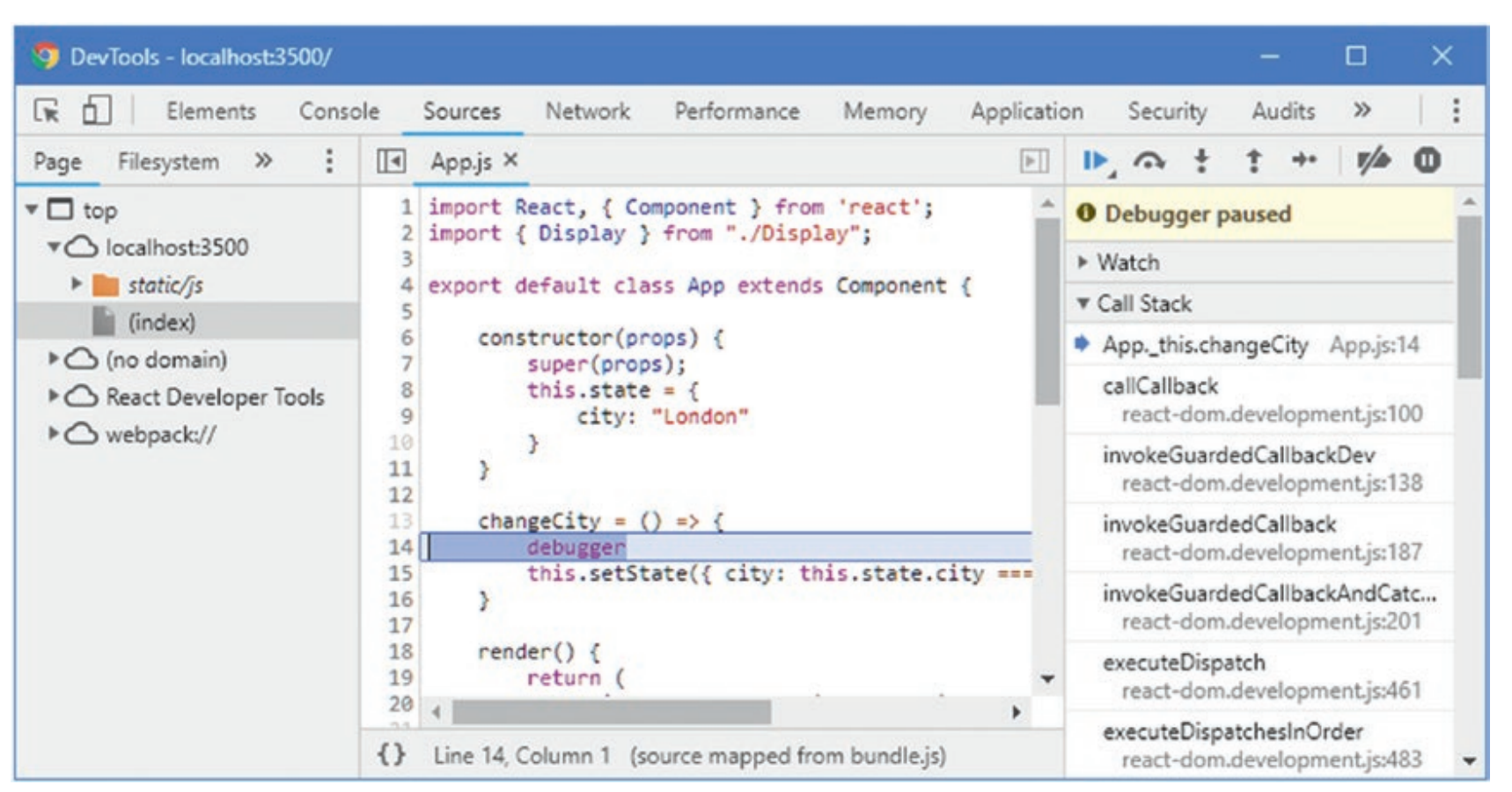This screenshot has height=792, width=1512.
Task: Toggle the device toolbar icon
Action: point(95,110)
